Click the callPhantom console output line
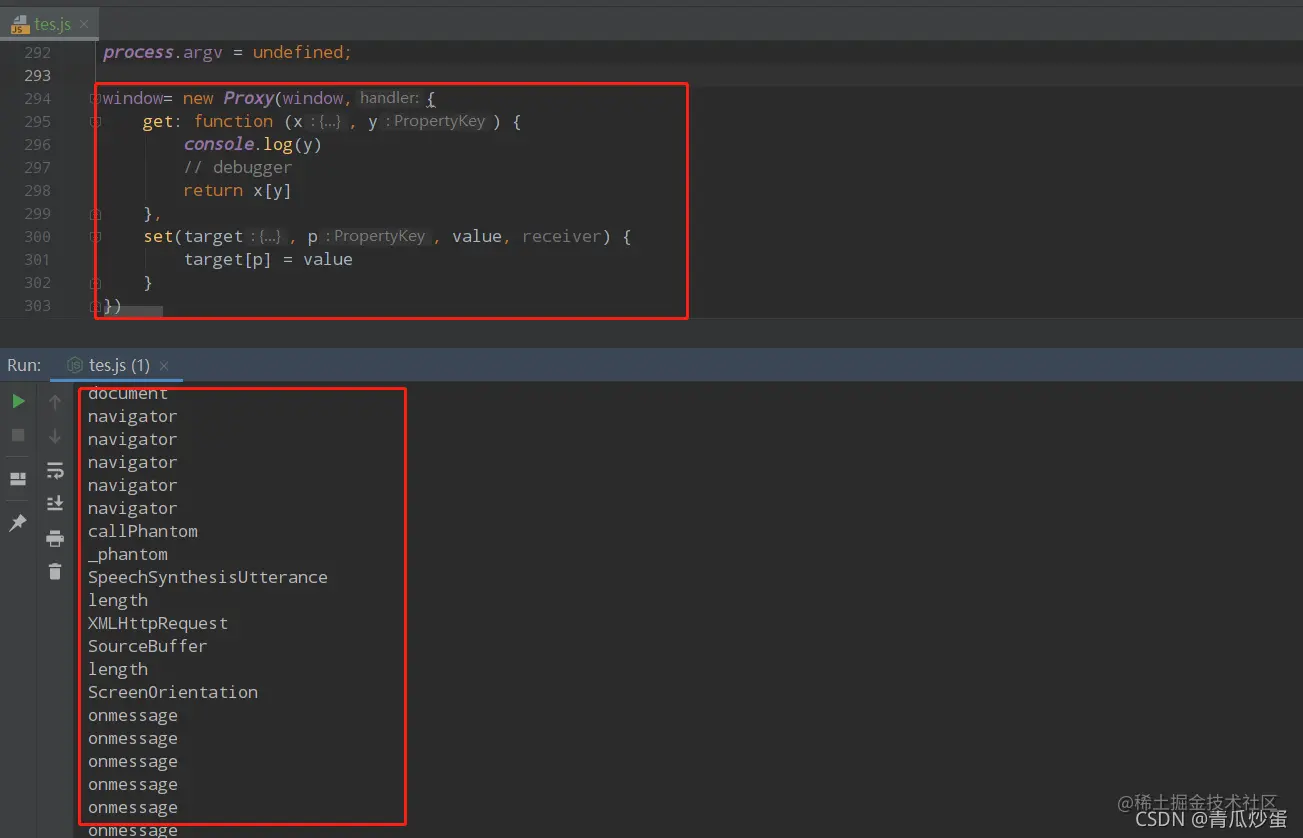The image size is (1303, 838). 143,531
